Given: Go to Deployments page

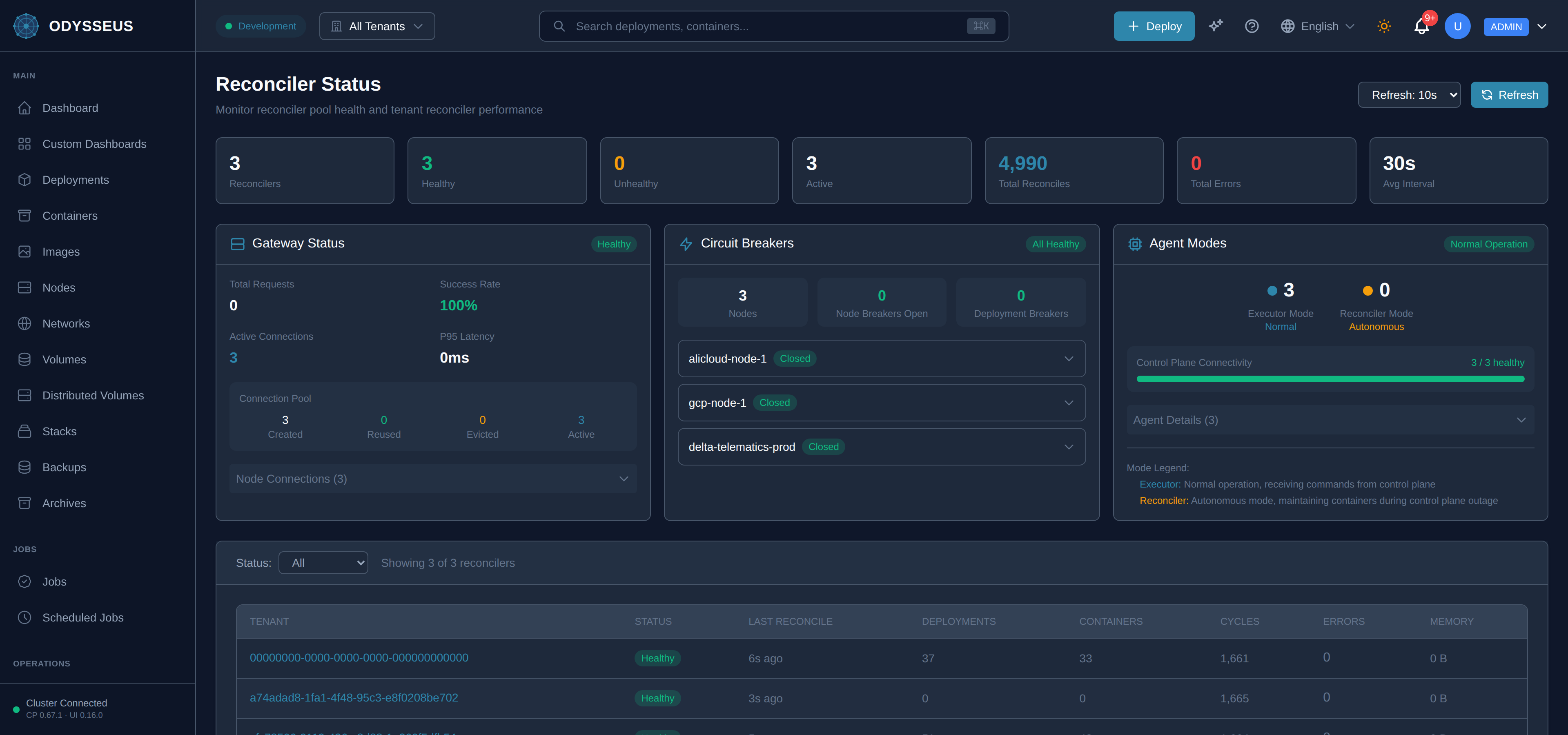Looking at the screenshot, I should tap(98, 180).
